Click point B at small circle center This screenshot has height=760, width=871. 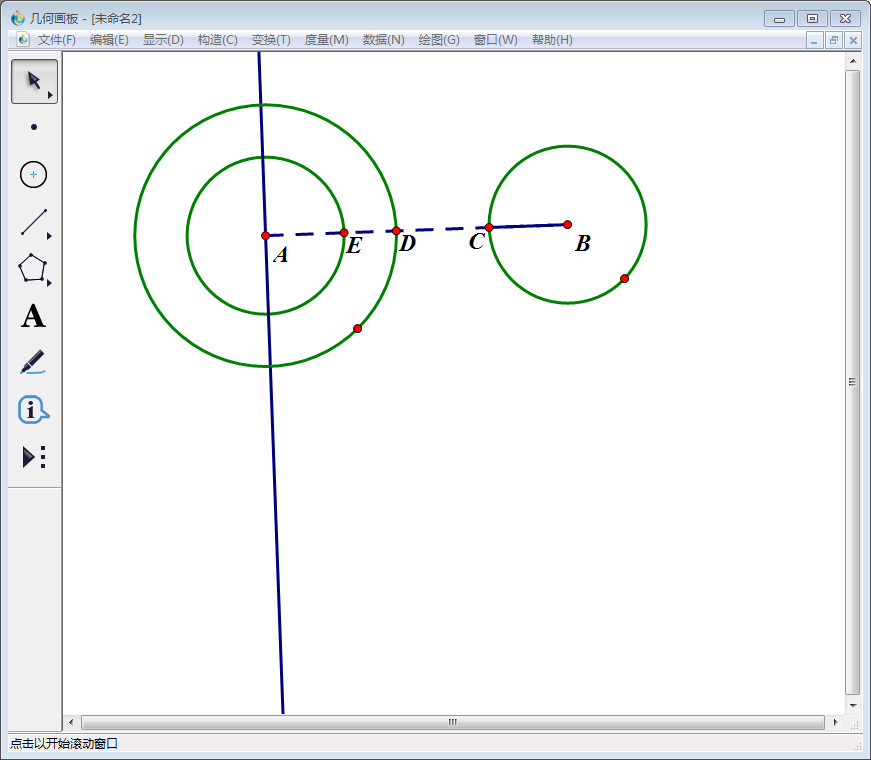point(567,224)
